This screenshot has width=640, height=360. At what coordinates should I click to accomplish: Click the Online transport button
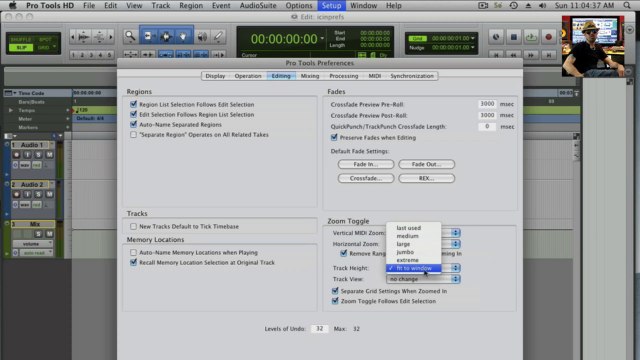[x=496, y=37]
